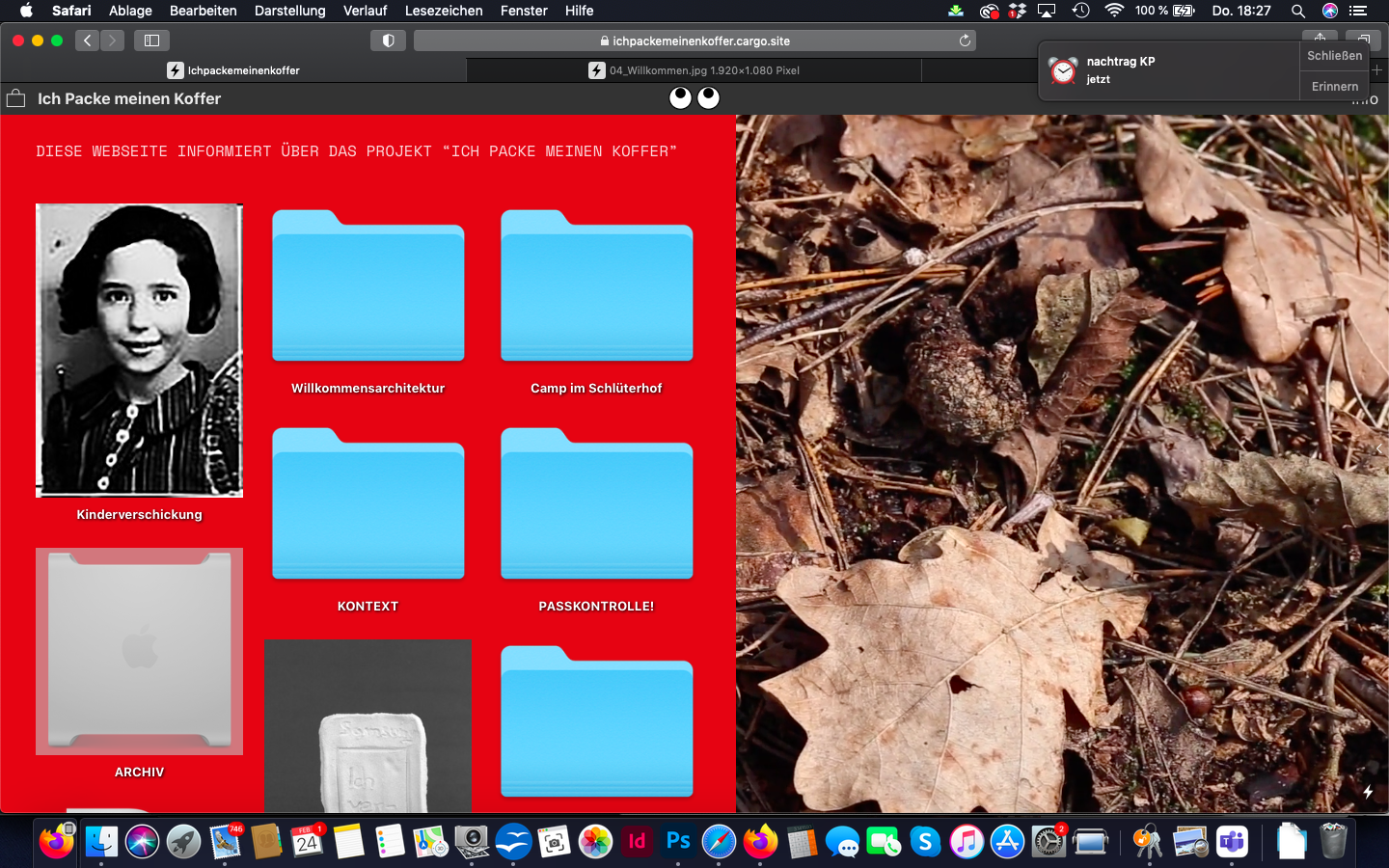Open Time Machine menu bar icon
Image resolution: width=1389 pixels, height=868 pixels.
pyautogui.click(x=1081, y=11)
